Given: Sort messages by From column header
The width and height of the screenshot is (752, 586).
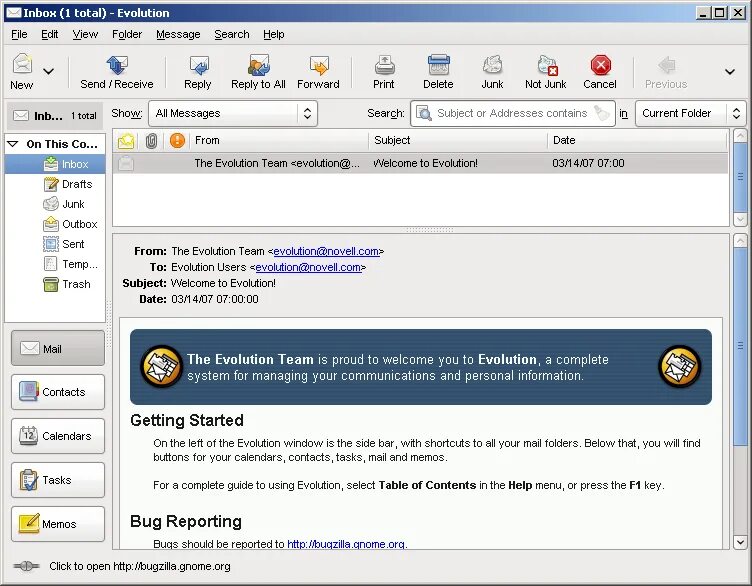Looking at the screenshot, I should tap(279, 141).
